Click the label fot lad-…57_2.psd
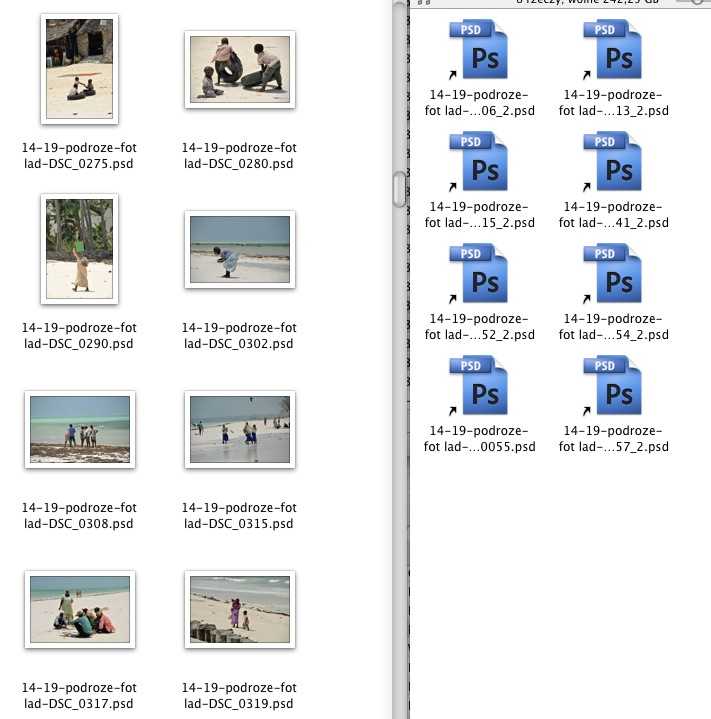711x719 pixels. click(x=613, y=447)
